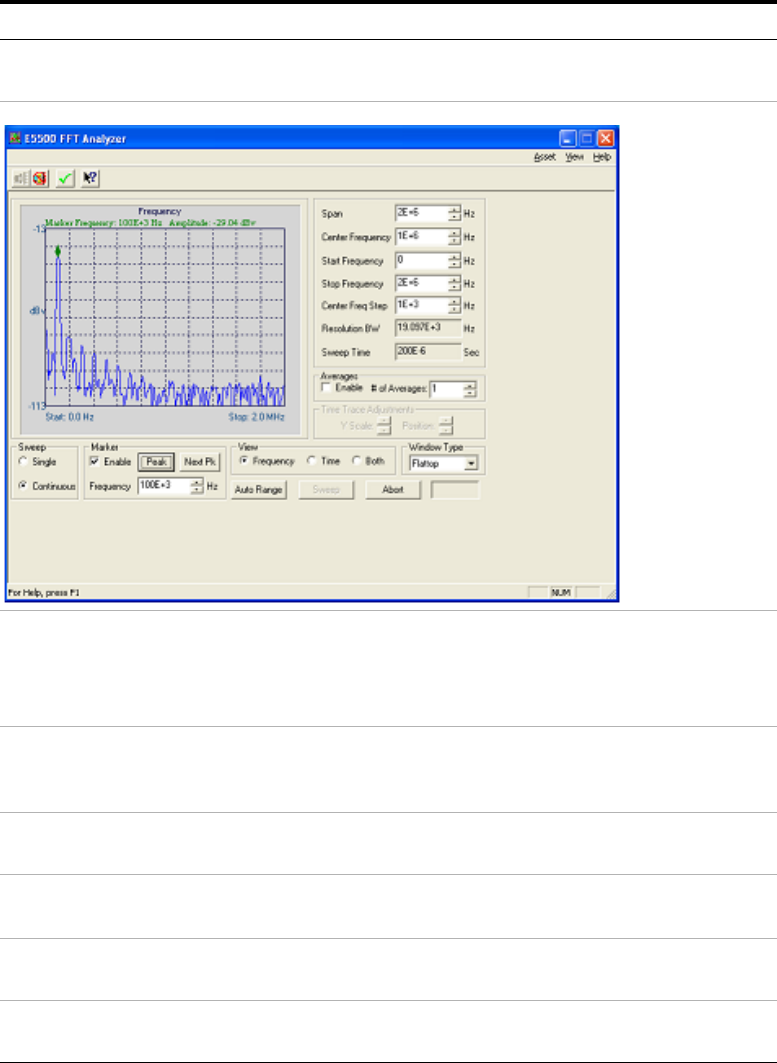Click into the number of Averages field
Screen dimensions: 777x1063
click(x=446, y=389)
